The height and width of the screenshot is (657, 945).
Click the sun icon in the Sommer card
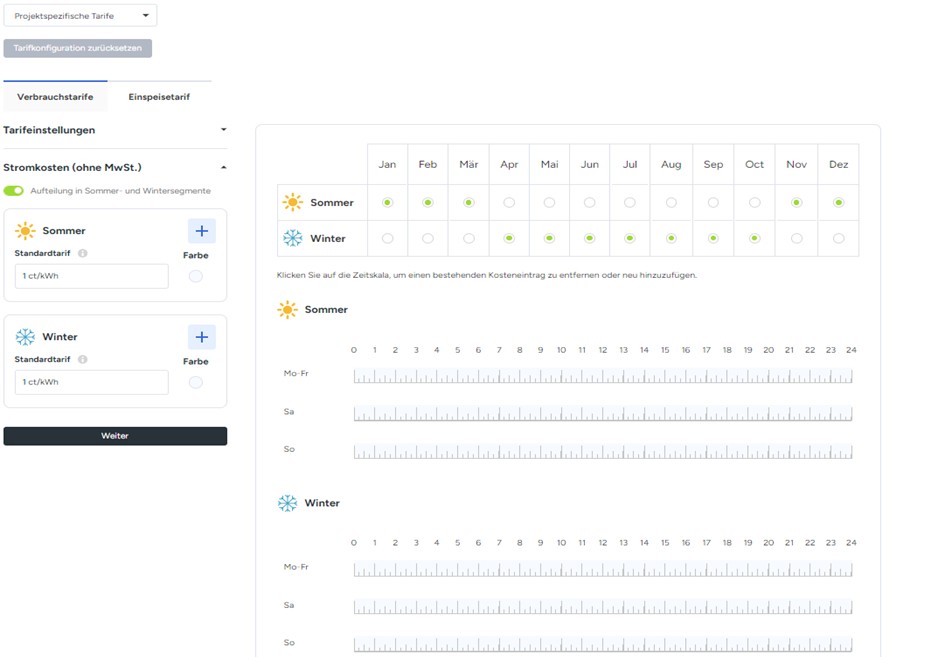(25, 231)
